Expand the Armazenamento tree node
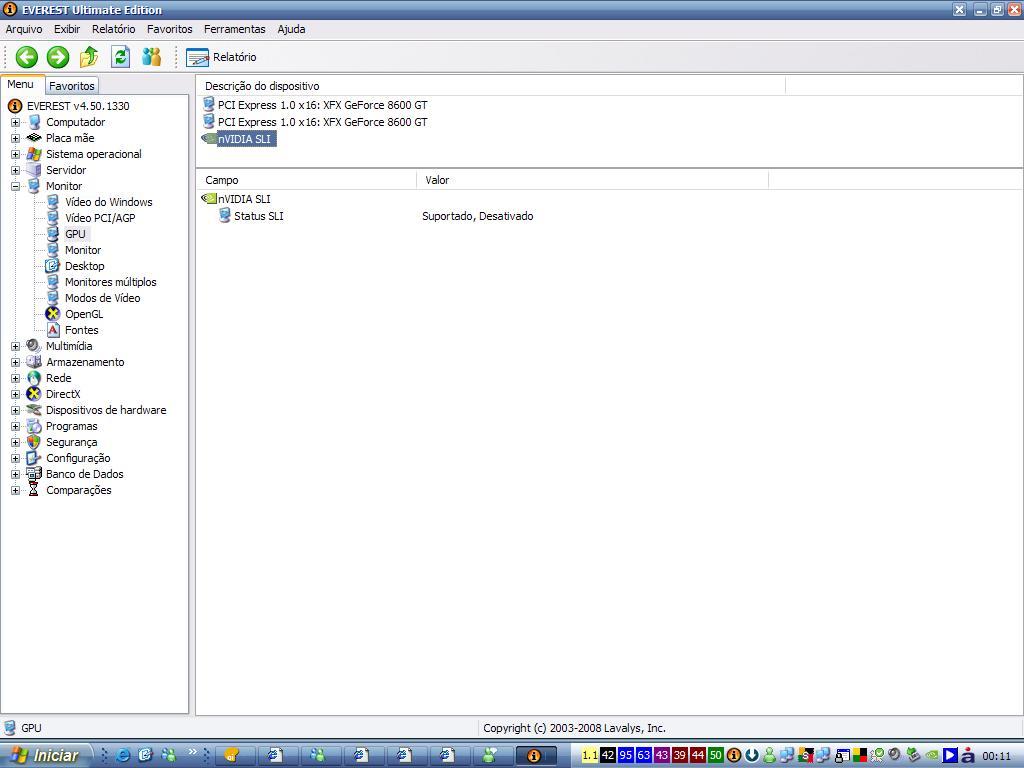The height and width of the screenshot is (768, 1024). pos(15,362)
